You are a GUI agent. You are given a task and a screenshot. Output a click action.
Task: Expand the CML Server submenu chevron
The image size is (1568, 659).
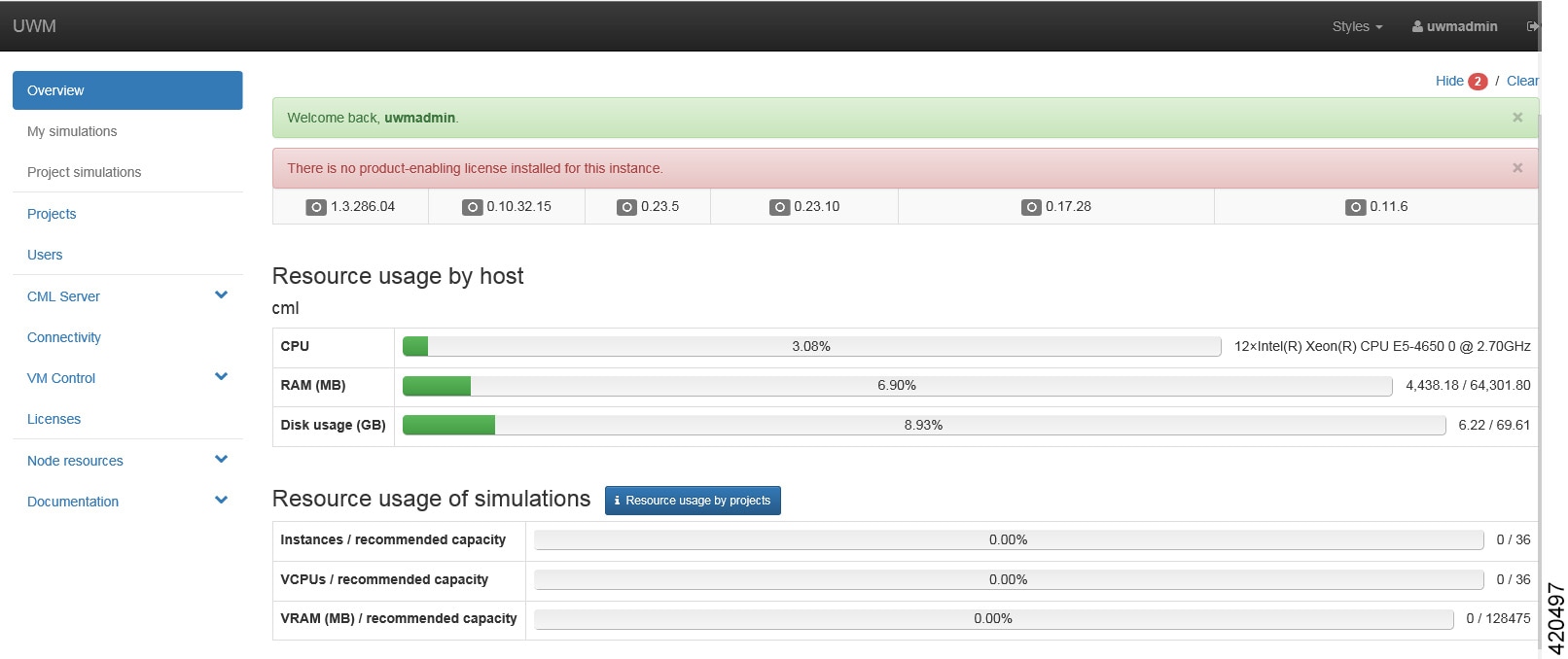coord(221,295)
